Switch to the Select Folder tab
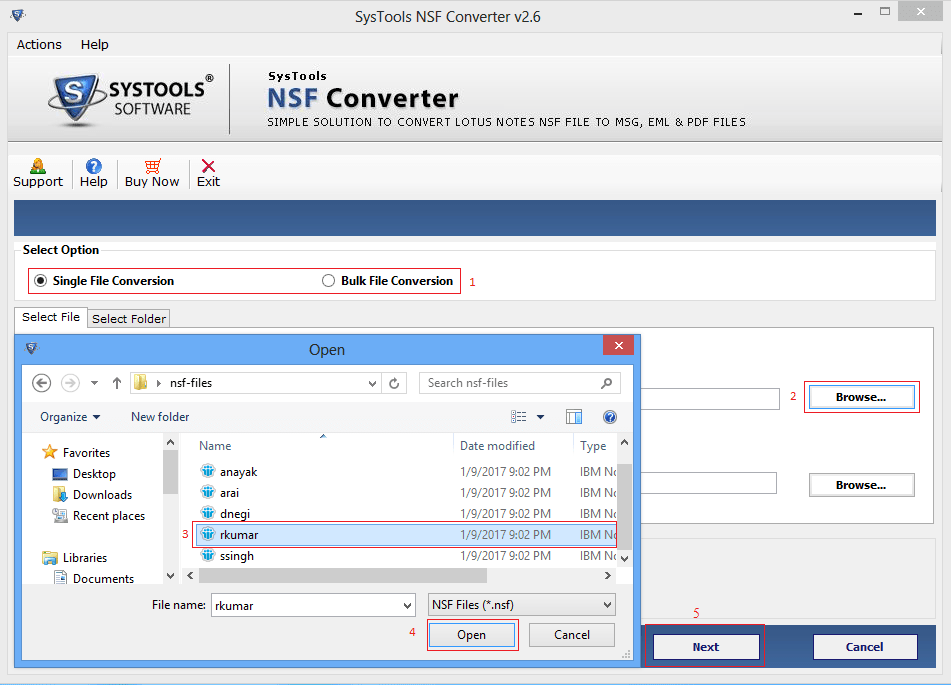Image resolution: width=951 pixels, height=685 pixels. pyautogui.click(x=129, y=319)
